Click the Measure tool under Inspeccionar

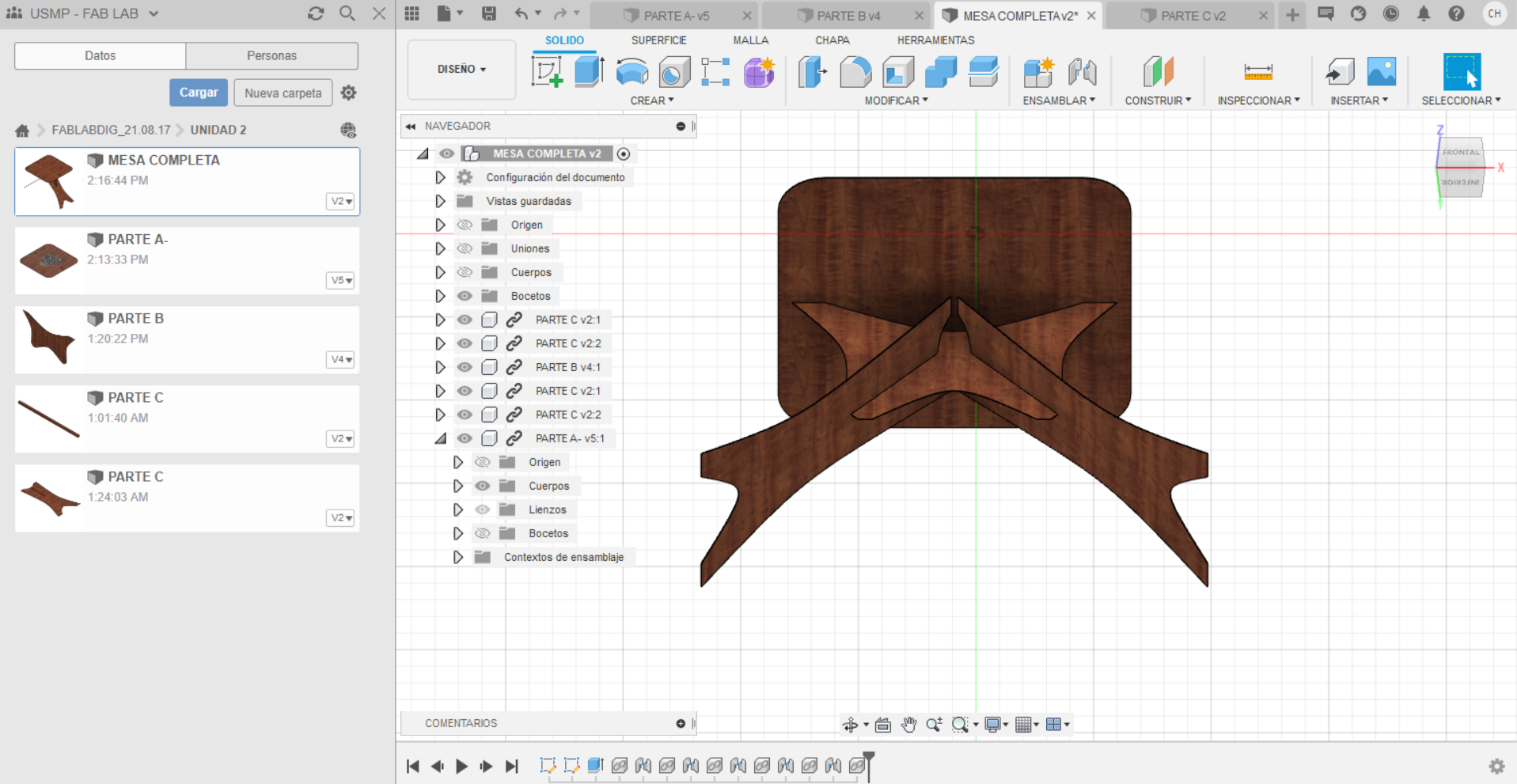(1257, 72)
